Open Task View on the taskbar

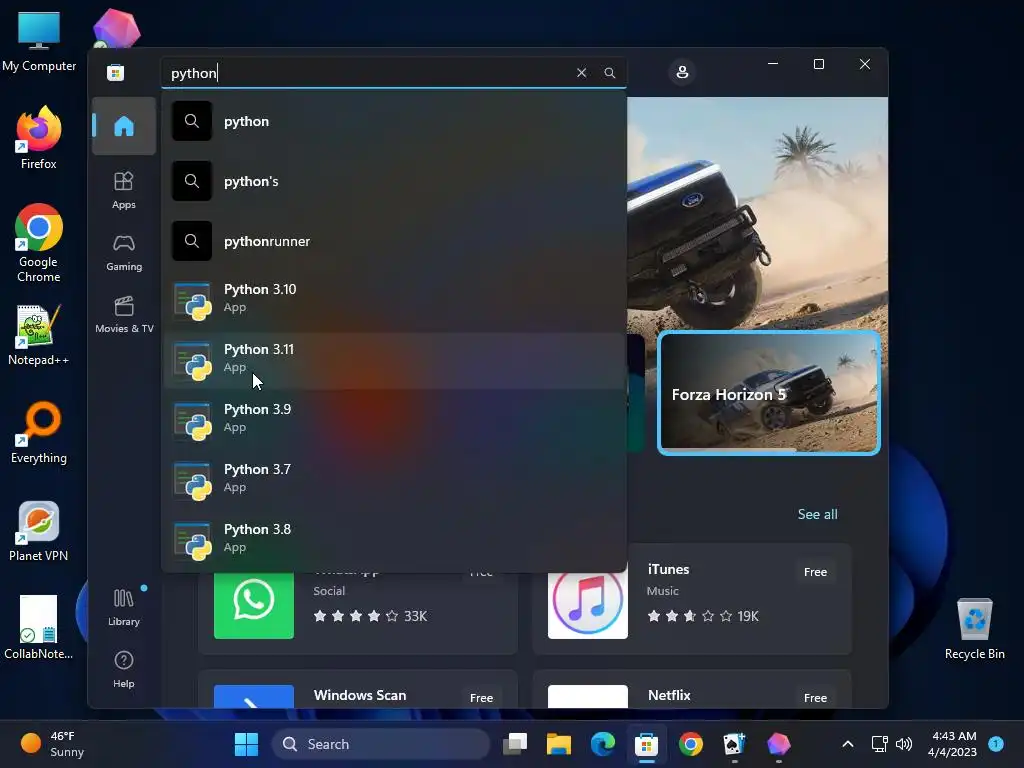tap(515, 744)
